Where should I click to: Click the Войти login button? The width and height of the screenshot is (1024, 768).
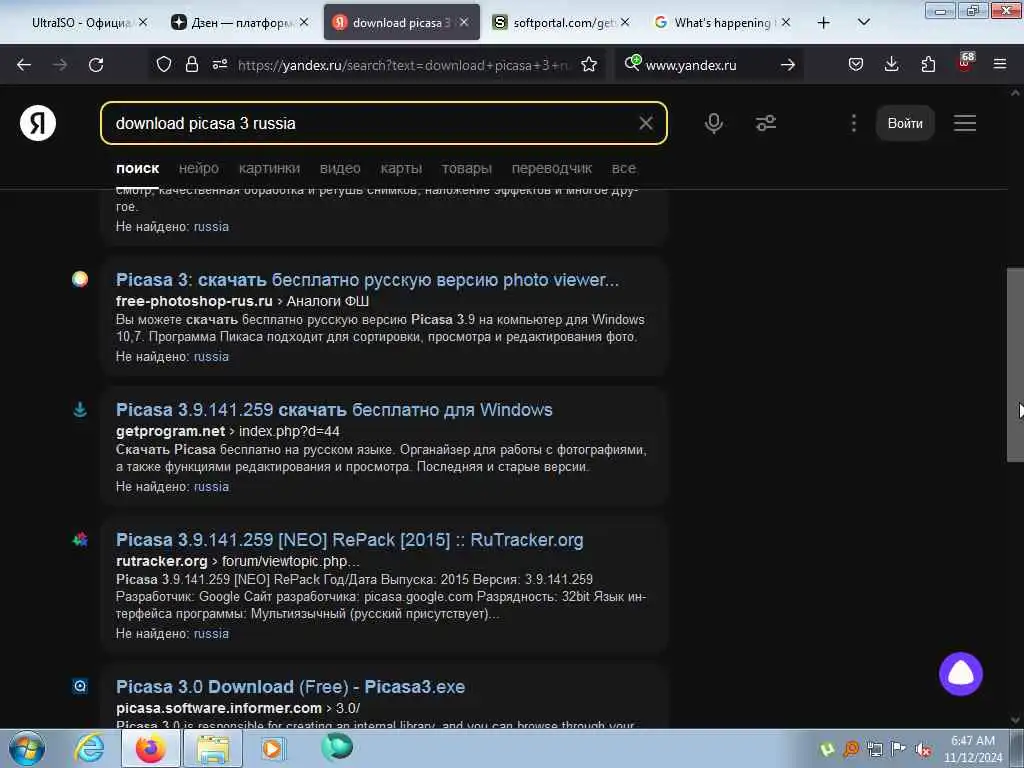pos(905,123)
